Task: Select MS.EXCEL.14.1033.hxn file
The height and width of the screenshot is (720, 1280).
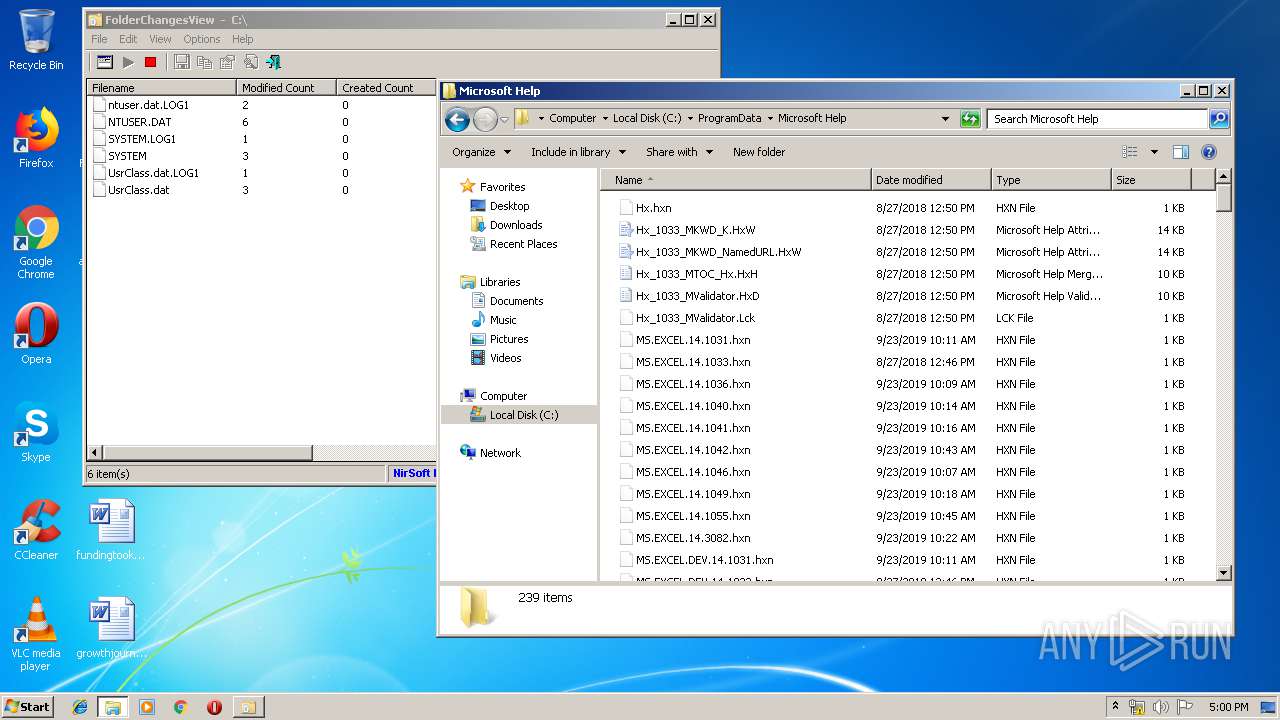Action: (x=693, y=362)
